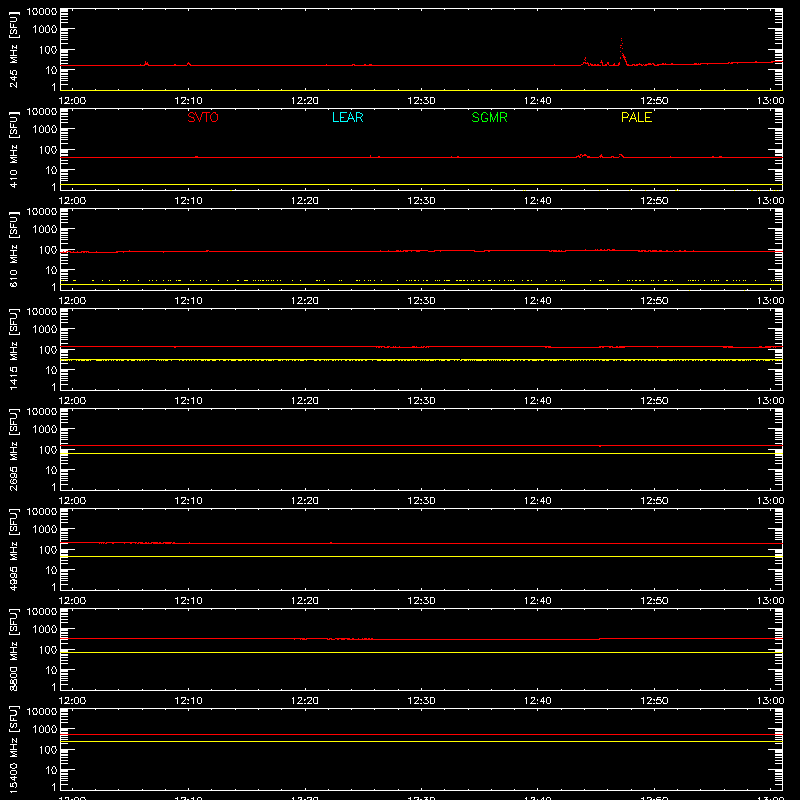Select the 2695 MHz [SFU] axis title
The width and height of the screenshot is (800, 800).
(14, 449)
